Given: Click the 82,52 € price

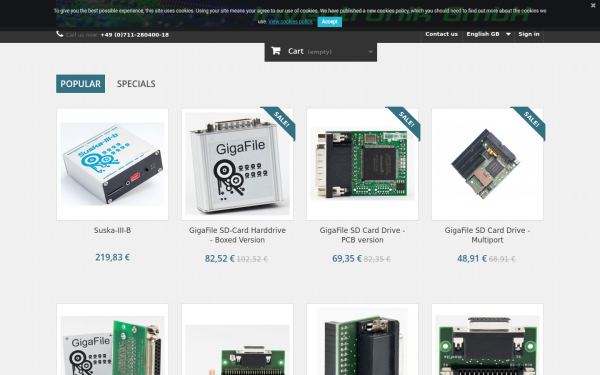Looking at the screenshot, I should point(220,259).
